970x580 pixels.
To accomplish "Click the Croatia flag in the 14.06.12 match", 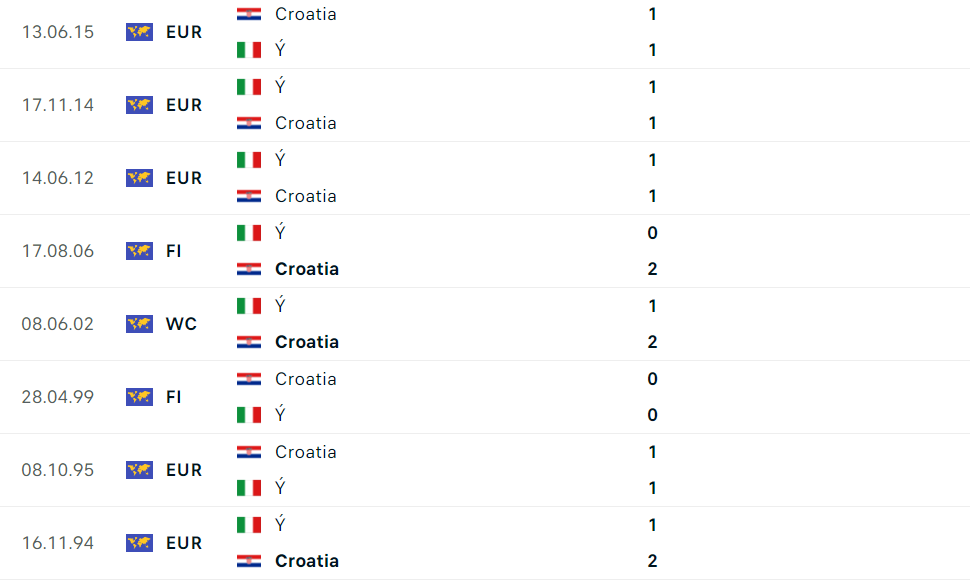I will [x=249, y=196].
